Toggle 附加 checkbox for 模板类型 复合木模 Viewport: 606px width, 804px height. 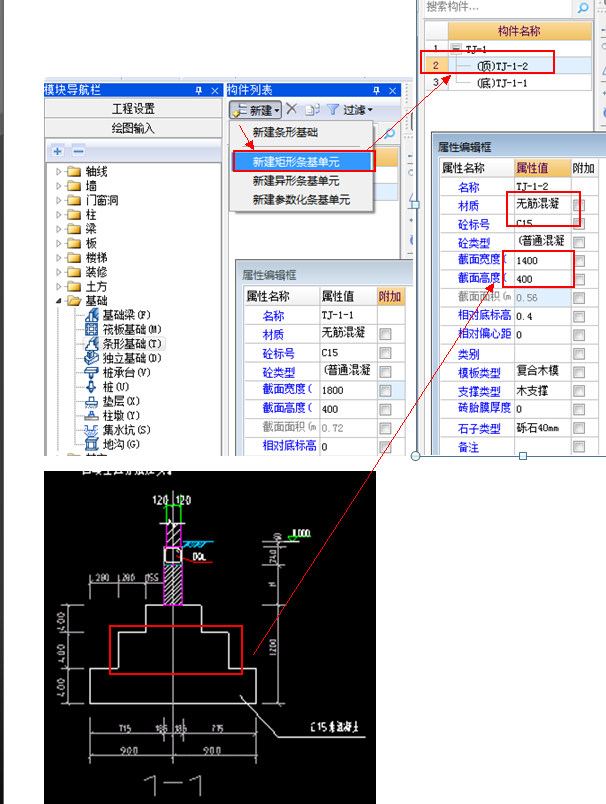pos(579,372)
